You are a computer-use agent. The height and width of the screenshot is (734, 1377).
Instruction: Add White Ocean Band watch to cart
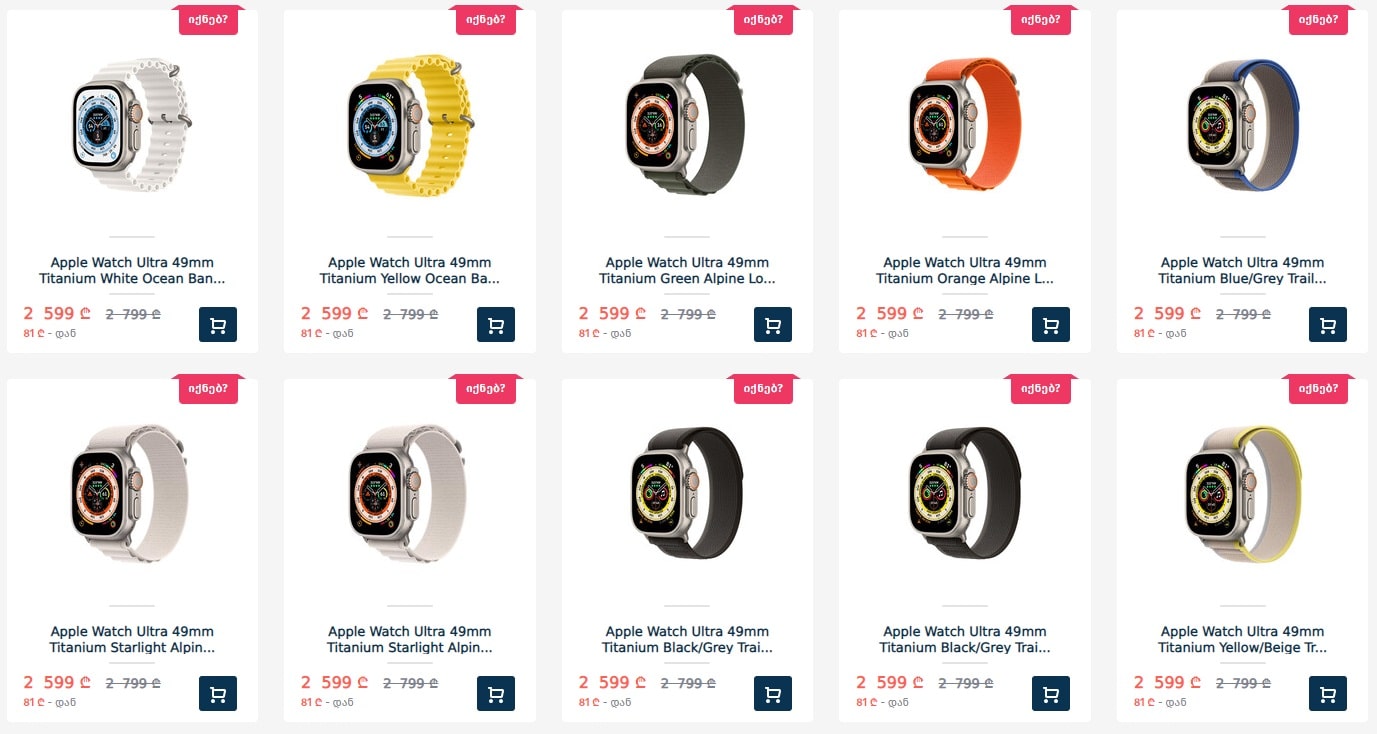pos(218,325)
